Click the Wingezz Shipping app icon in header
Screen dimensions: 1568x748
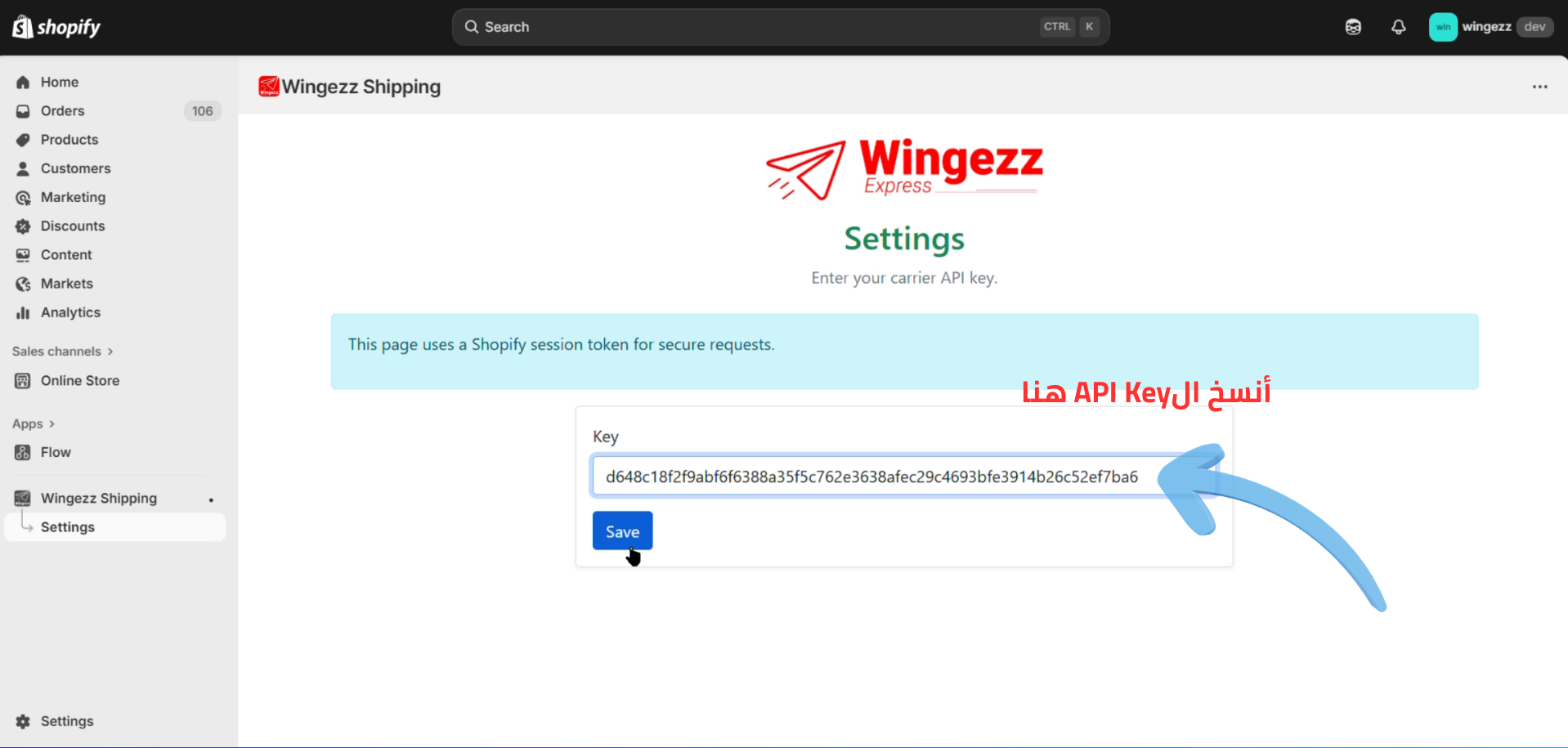[268, 87]
